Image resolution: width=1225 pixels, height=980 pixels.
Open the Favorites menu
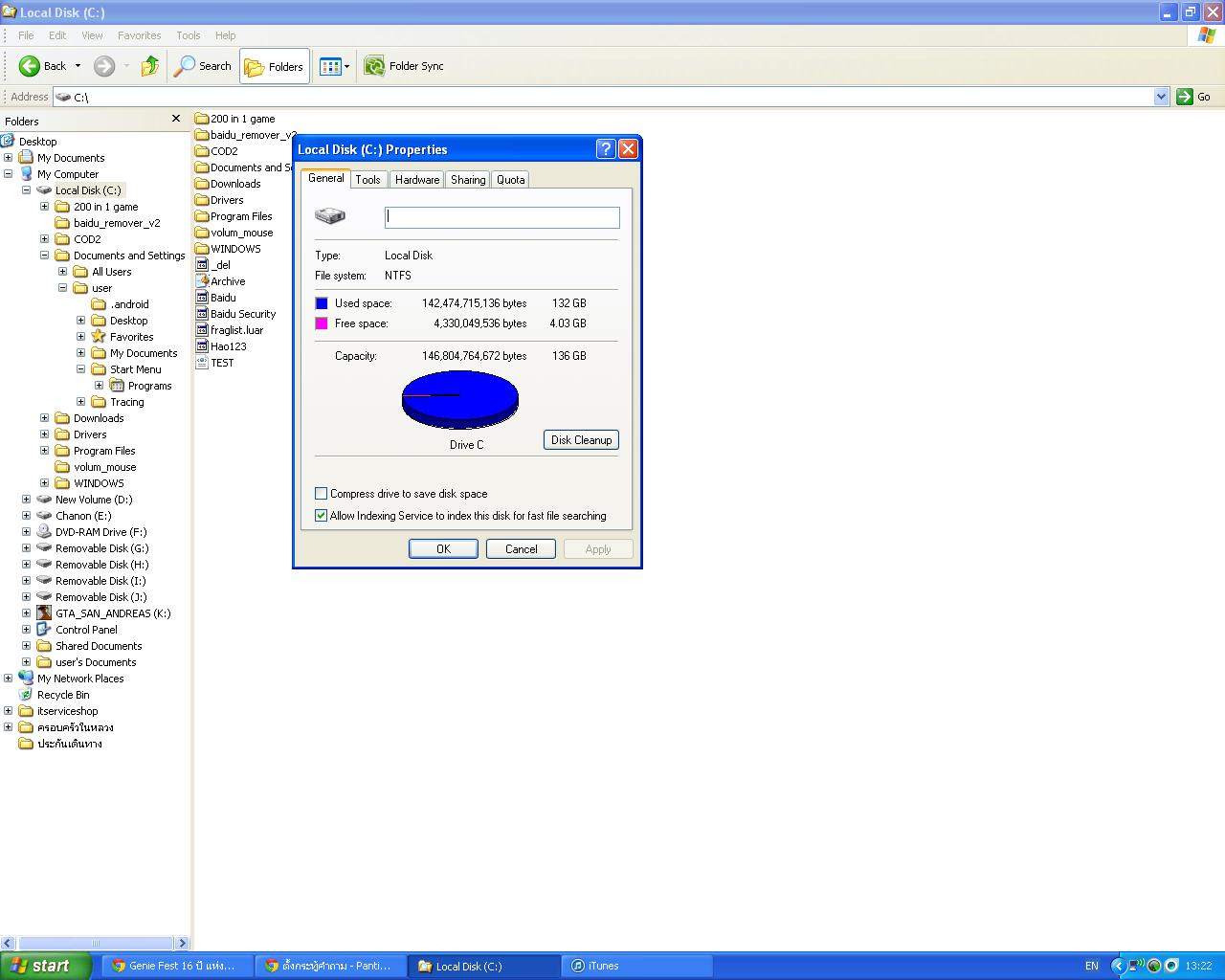tap(140, 35)
